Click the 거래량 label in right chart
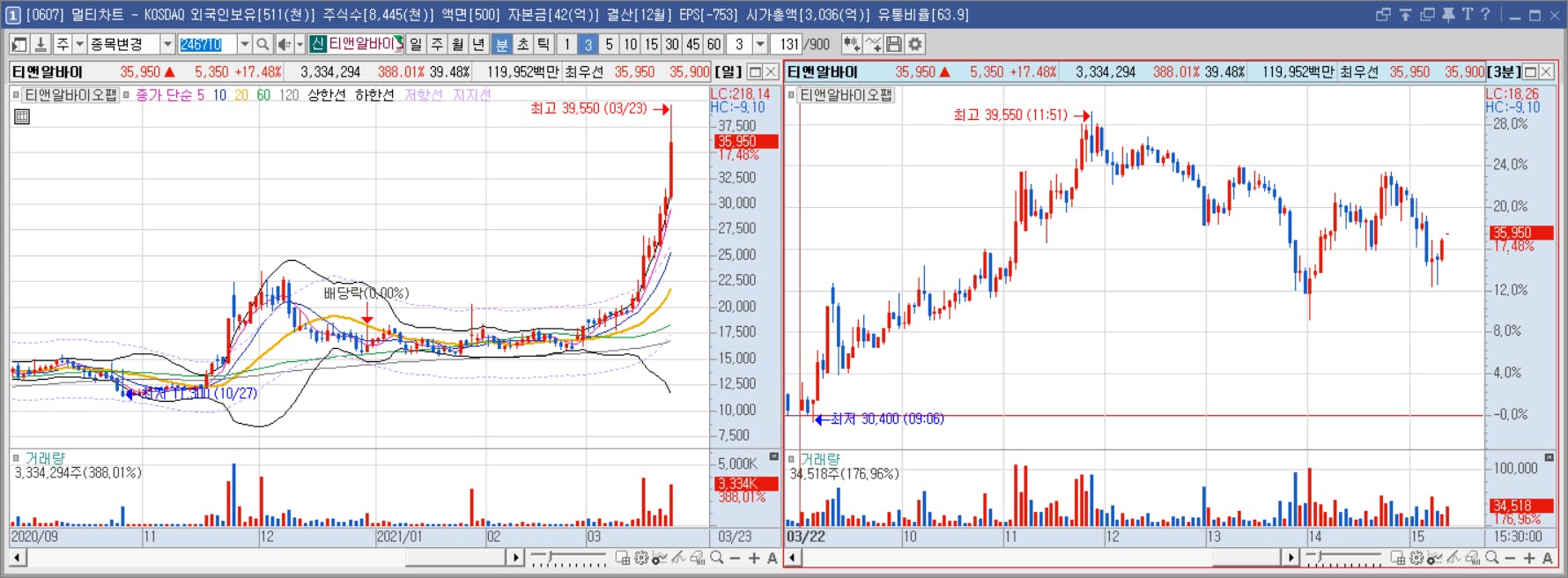Viewport: 1568px width, 578px height. pyautogui.click(x=820, y=459)
